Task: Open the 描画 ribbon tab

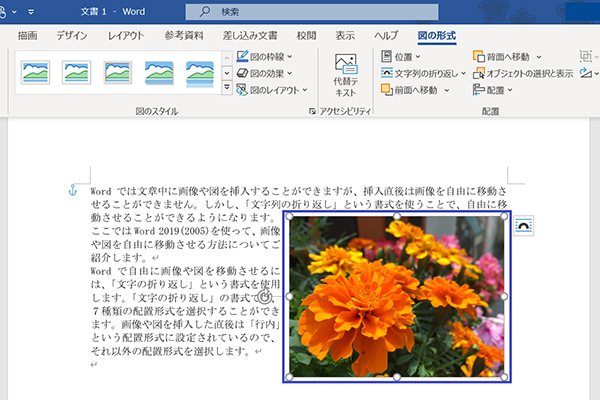Action: [x=27, y=36]
